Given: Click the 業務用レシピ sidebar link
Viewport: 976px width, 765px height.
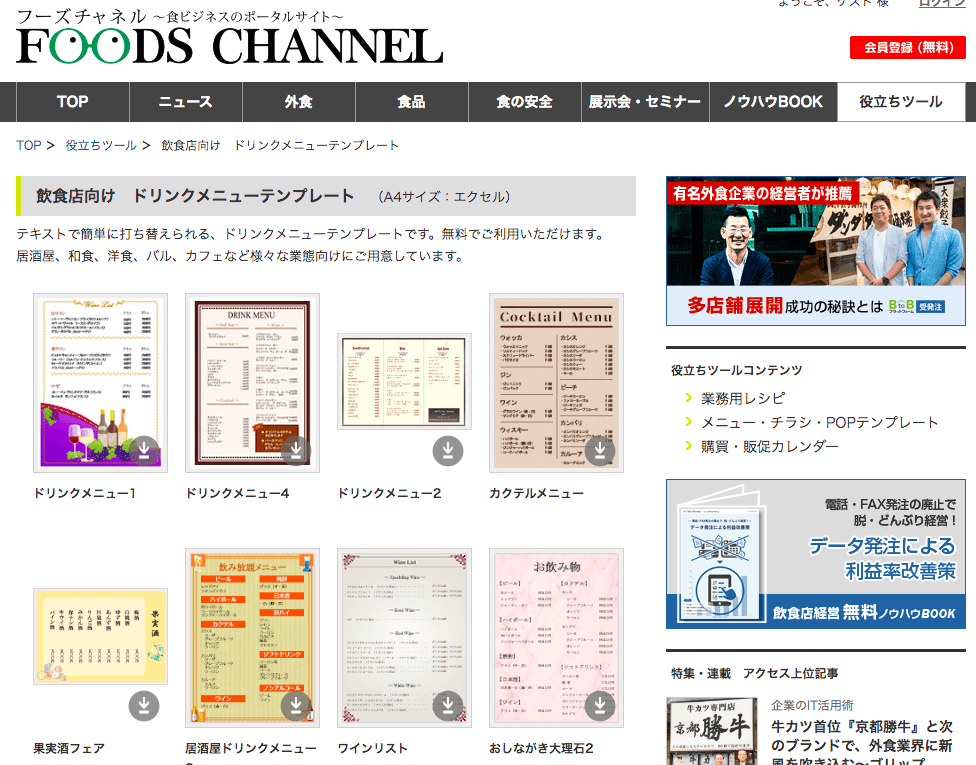Looking at the screenshot, I should 743,398.
